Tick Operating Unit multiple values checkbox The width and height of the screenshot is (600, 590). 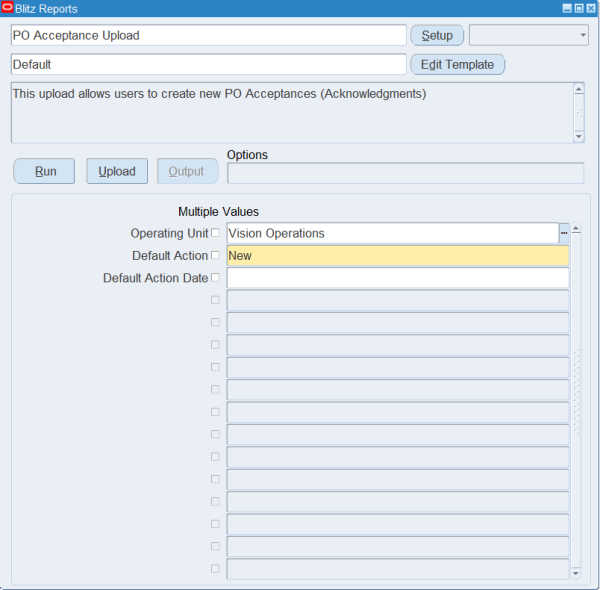point(215,233)
